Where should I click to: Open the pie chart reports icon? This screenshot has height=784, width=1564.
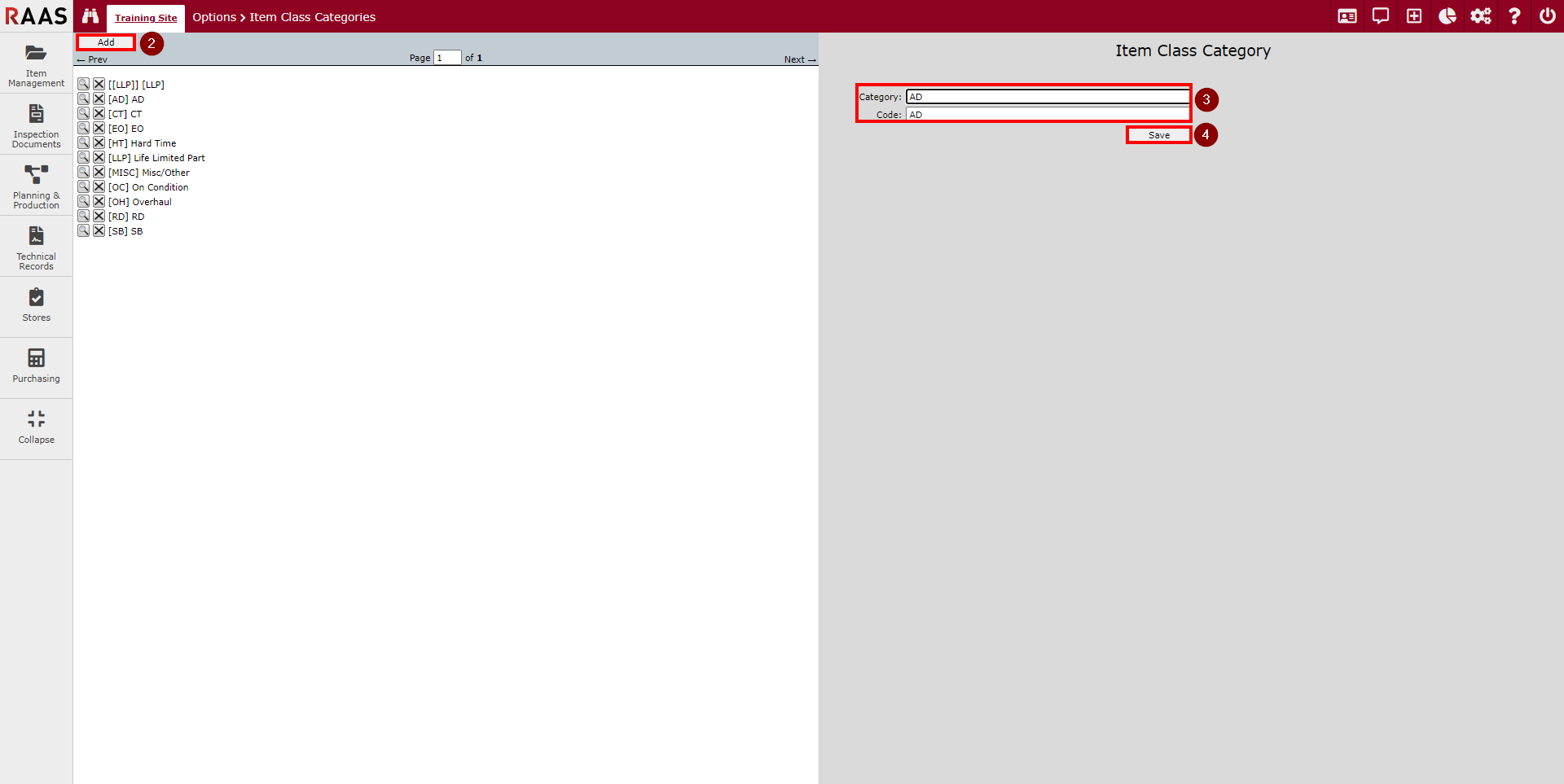coord(1447,16)
